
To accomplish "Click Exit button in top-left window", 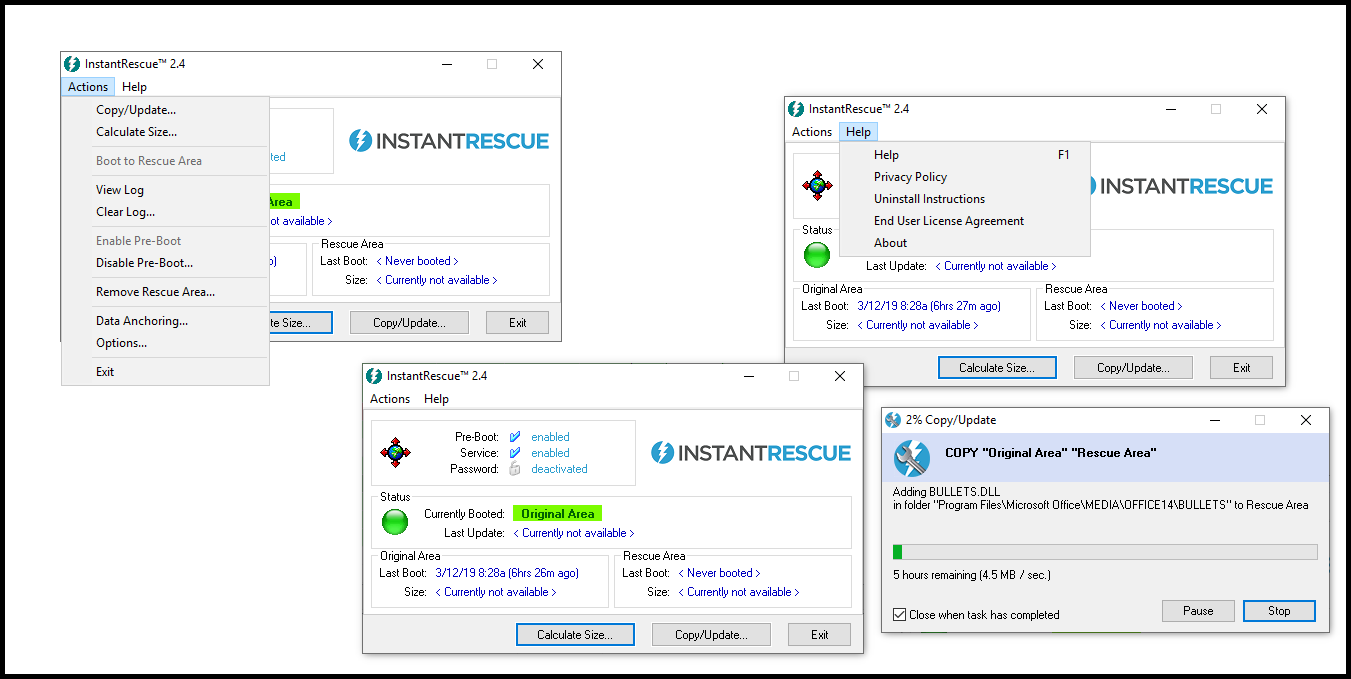I will pyautogui.click(x=517, y=323).
